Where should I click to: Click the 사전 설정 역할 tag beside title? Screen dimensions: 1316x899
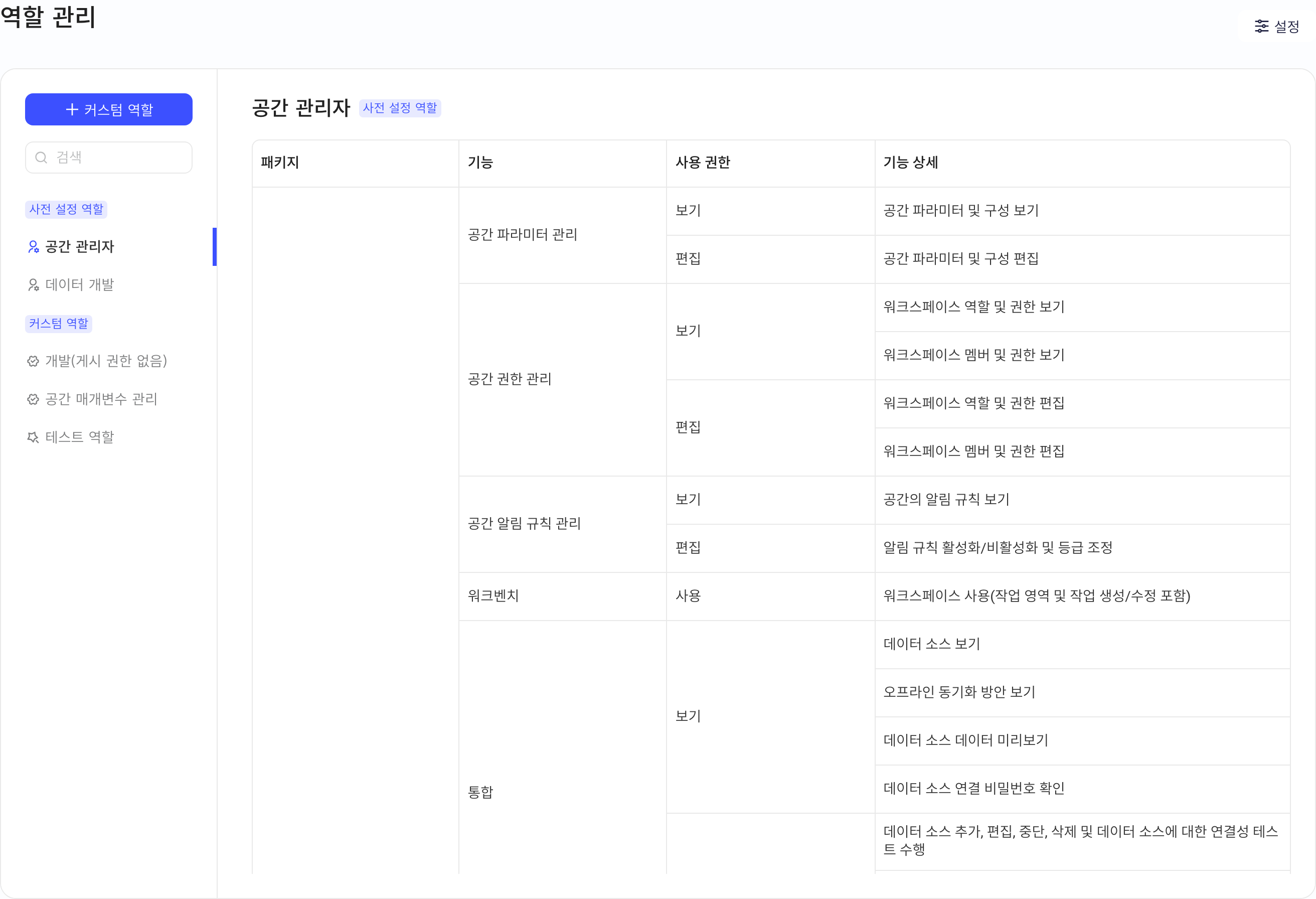(400, 108)
